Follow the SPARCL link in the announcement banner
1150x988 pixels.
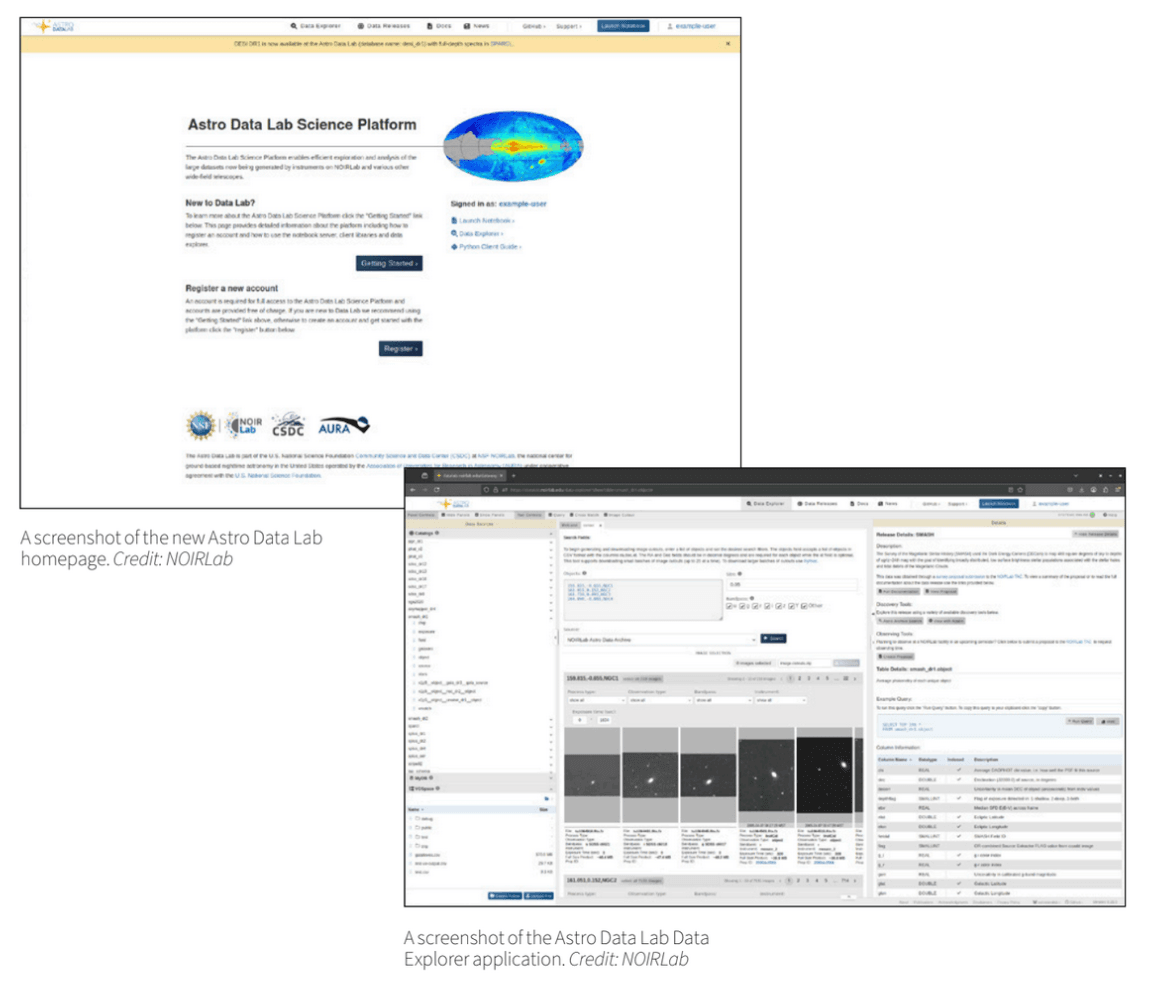[x=501, y=44]
